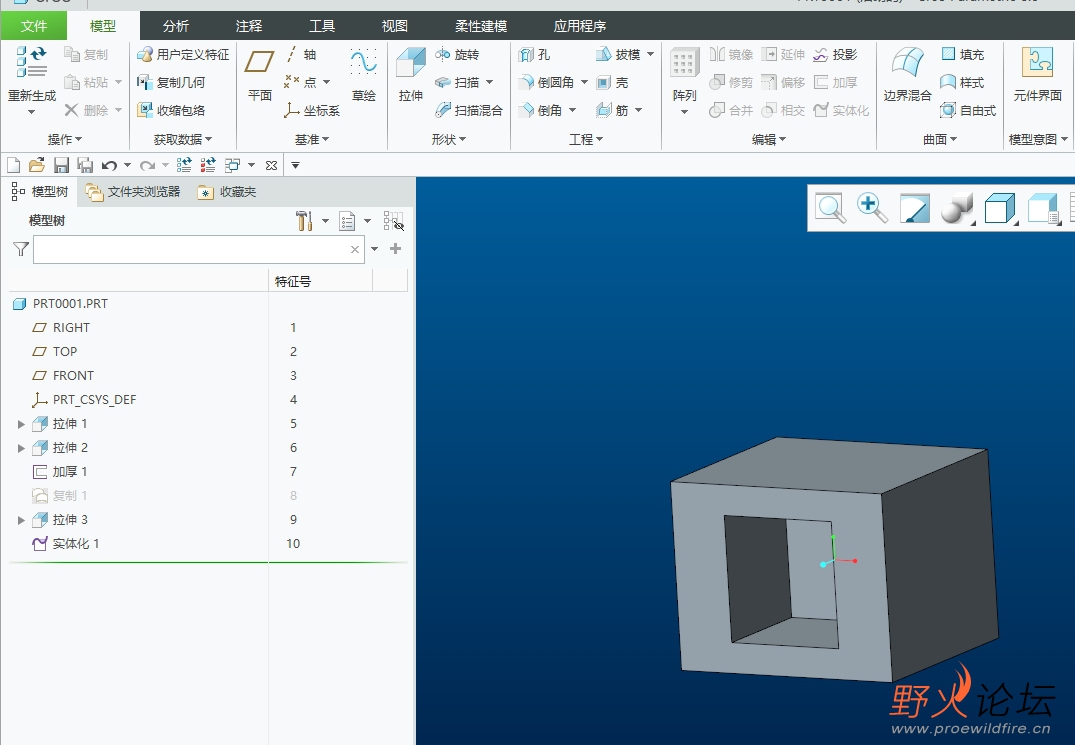The width and height of the screenshot is (1075, 745).
Task: Click the 扫描混合 swept blend tool
Action: 469,110
